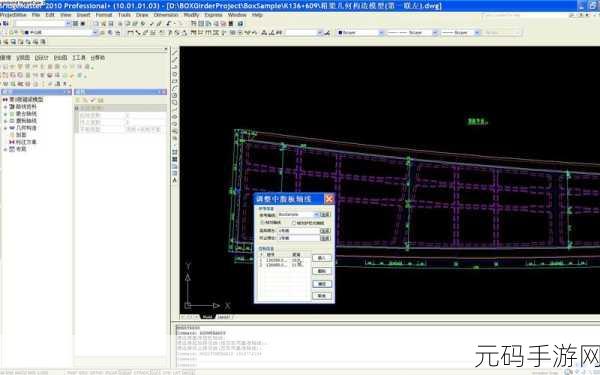The image size is (600, 375).
Task: Open the Modify menu
Action: tap(191, 15)
